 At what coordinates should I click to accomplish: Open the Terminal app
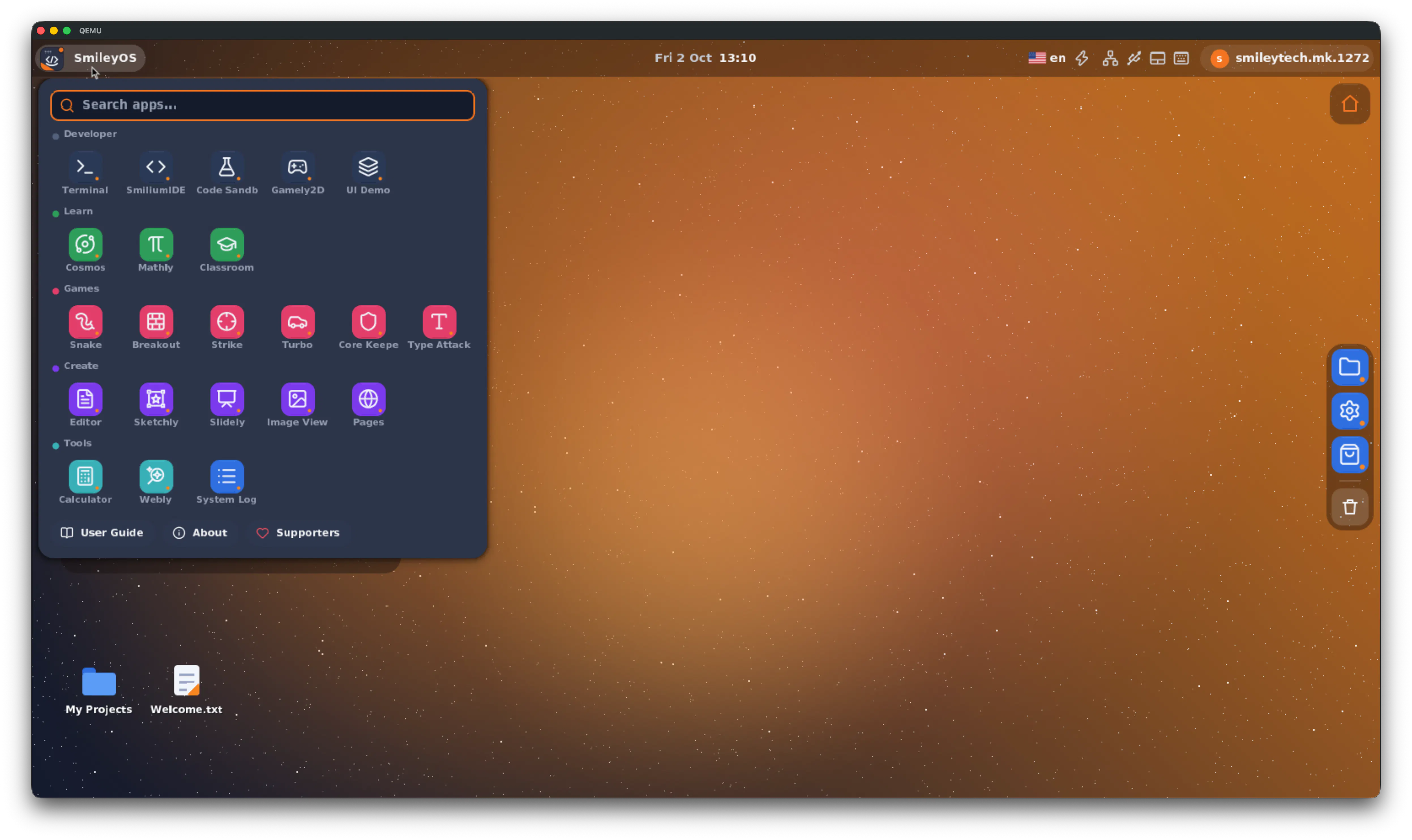(85, 173)
